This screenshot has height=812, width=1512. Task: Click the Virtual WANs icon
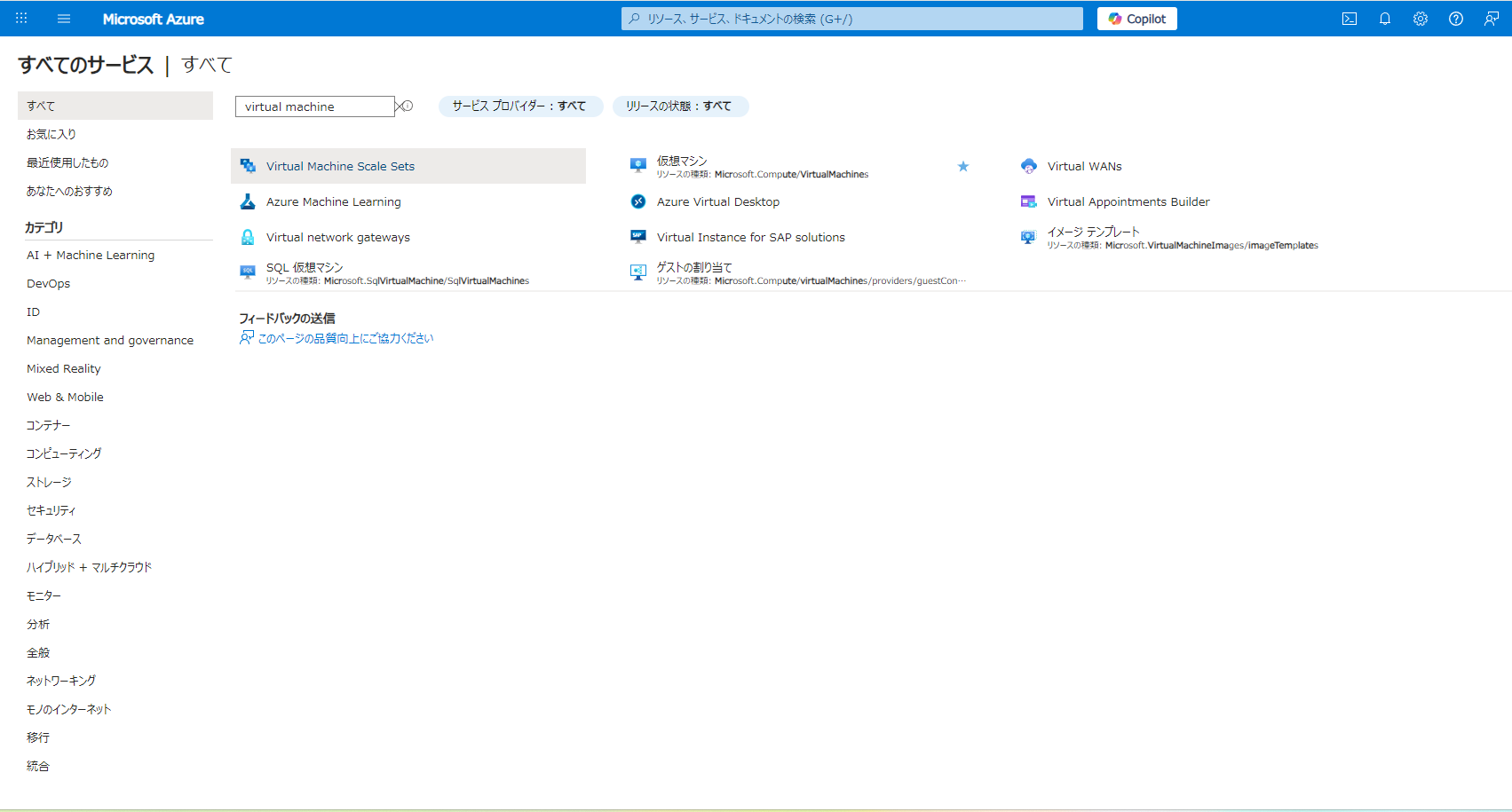[1029, 166]
